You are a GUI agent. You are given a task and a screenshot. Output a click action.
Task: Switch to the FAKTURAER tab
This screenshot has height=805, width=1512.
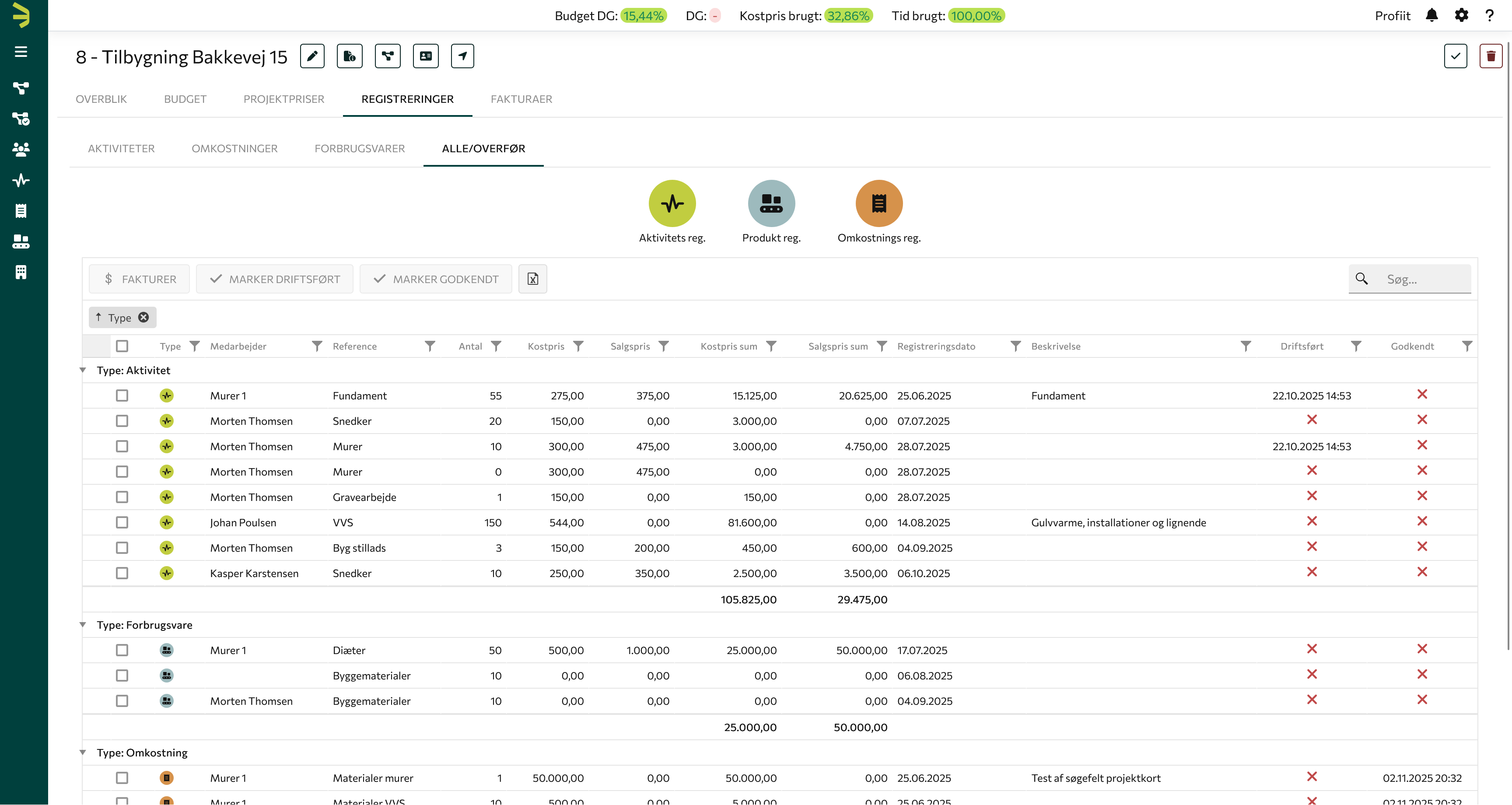[x=521, y=99]
